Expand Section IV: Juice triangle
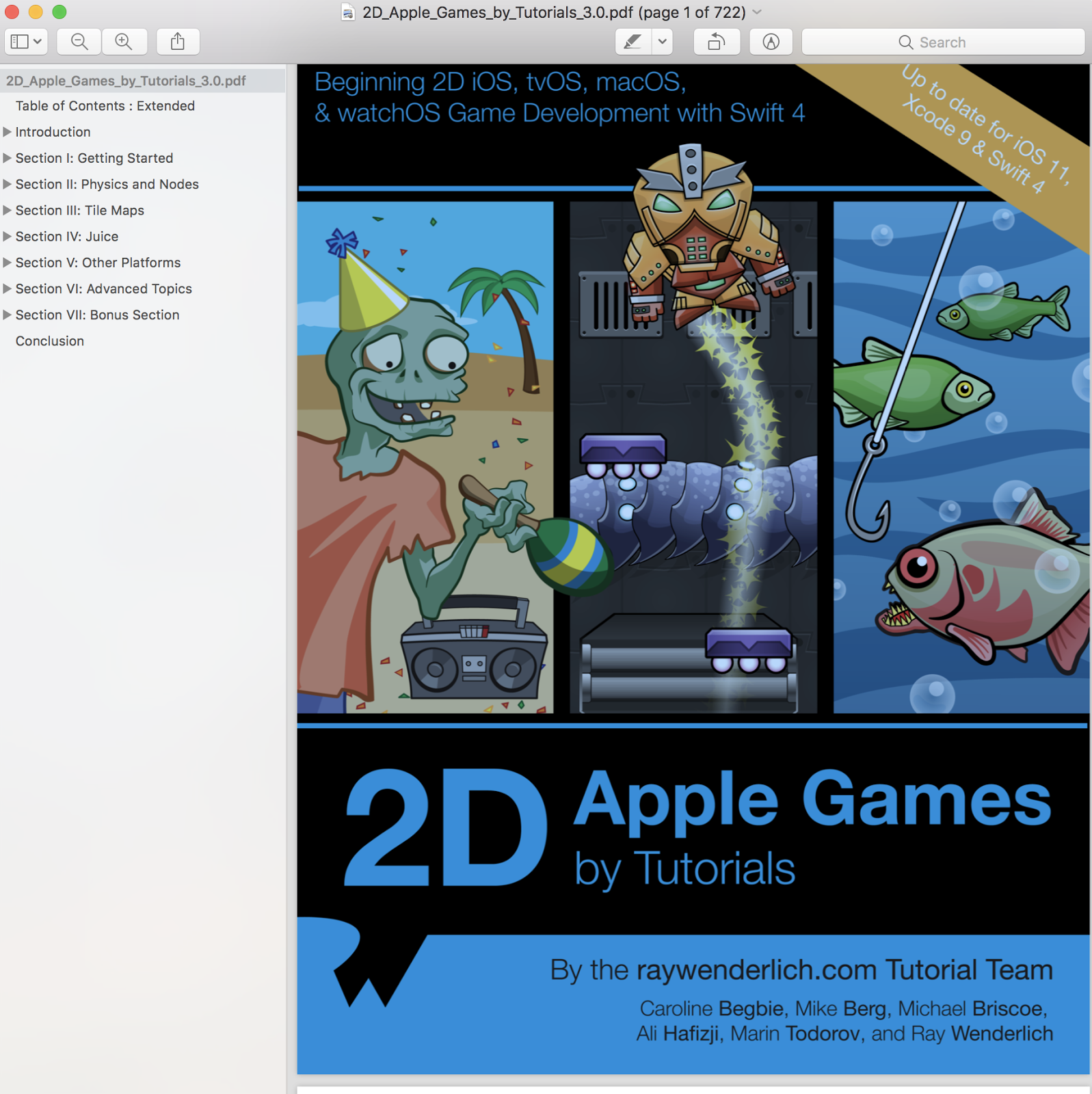 [8, 237]
